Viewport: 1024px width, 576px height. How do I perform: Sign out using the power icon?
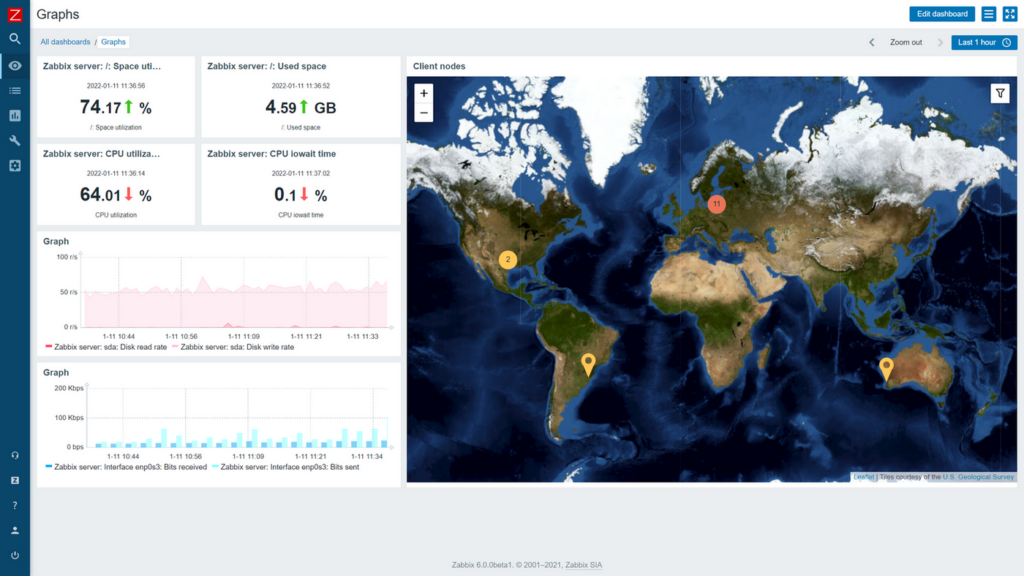click(14, 555)
